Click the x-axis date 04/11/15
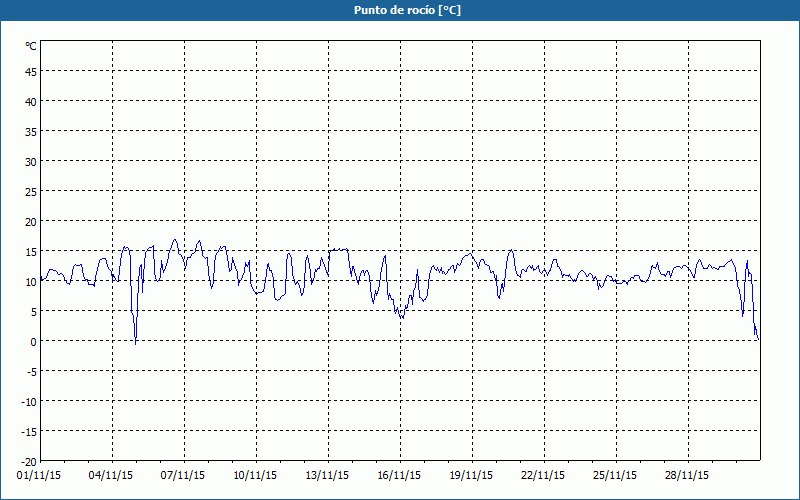This screenshot has width=800, height=500. (111, 476)
